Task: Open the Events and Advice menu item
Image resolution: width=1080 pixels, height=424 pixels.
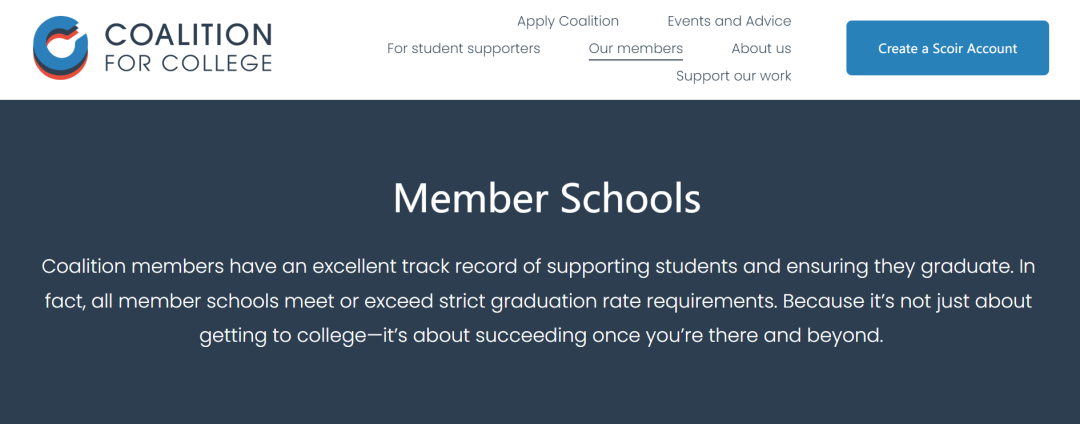Action: pos(729,21)
